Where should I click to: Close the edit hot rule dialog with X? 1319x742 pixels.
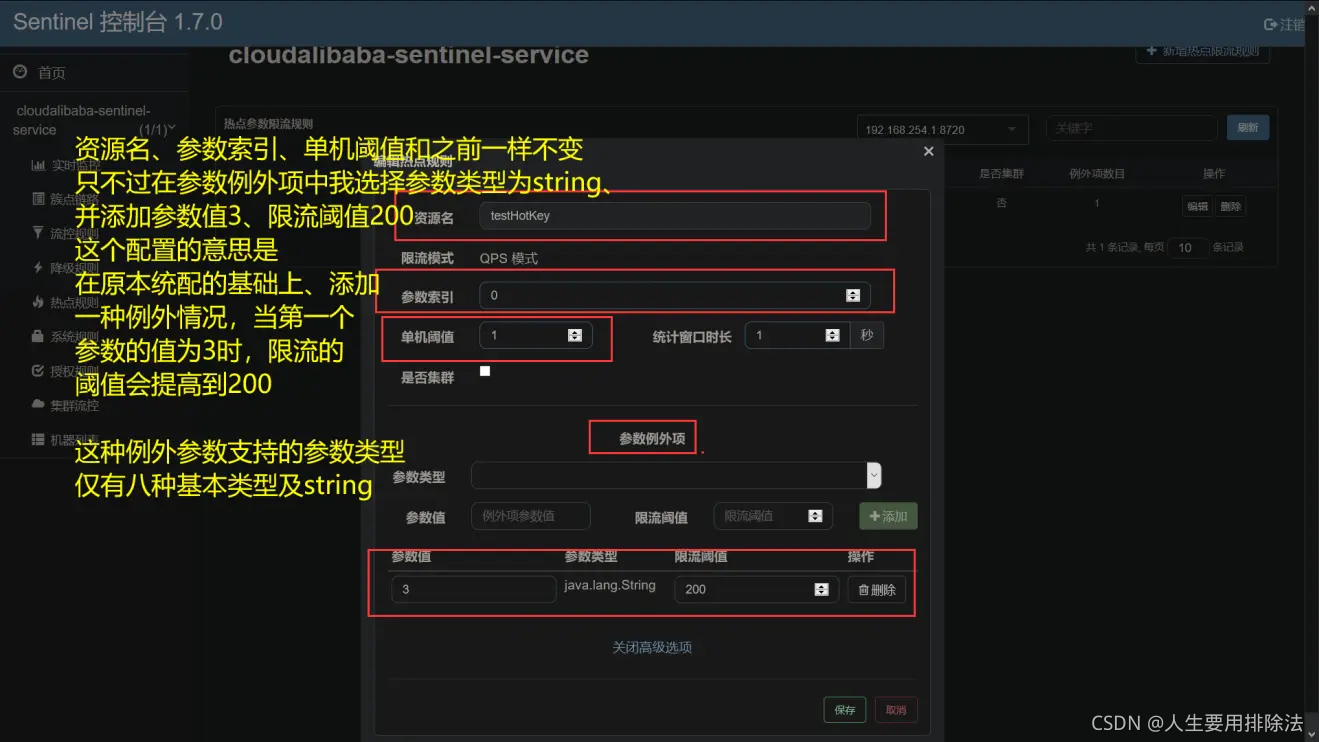click(928, 151)
